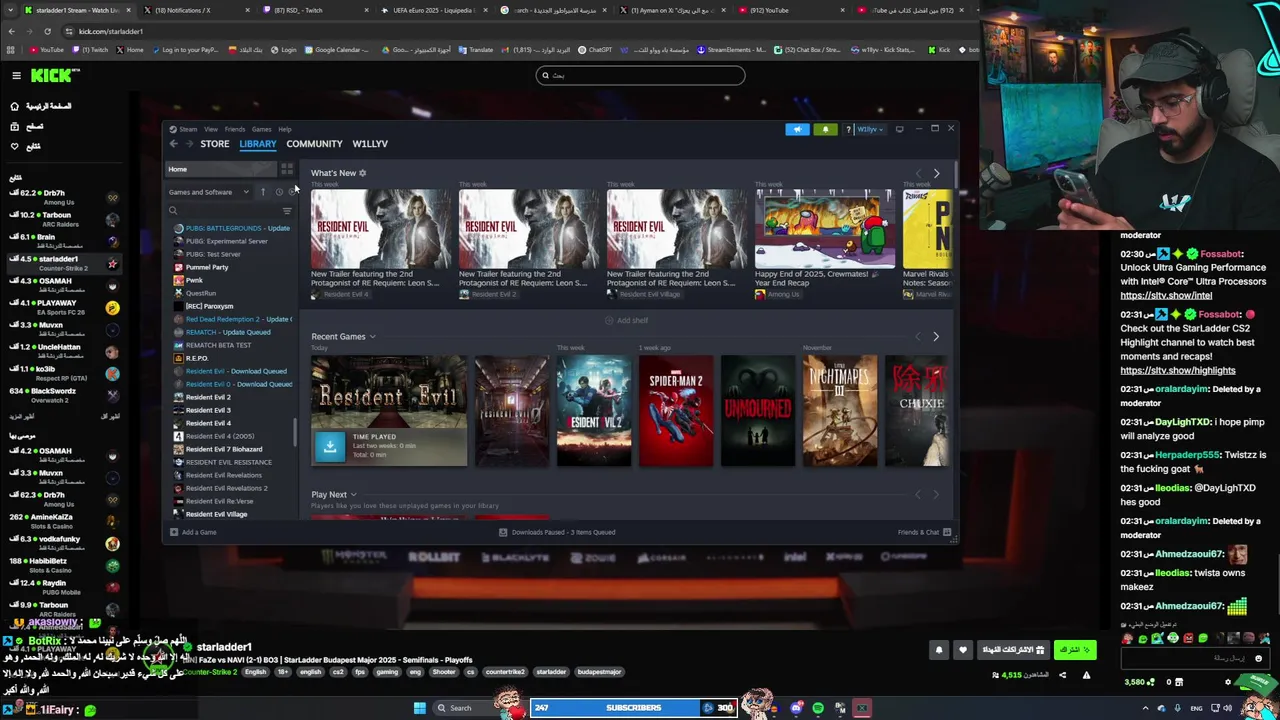Open the View menu in Steam

[x=211, y=129]
